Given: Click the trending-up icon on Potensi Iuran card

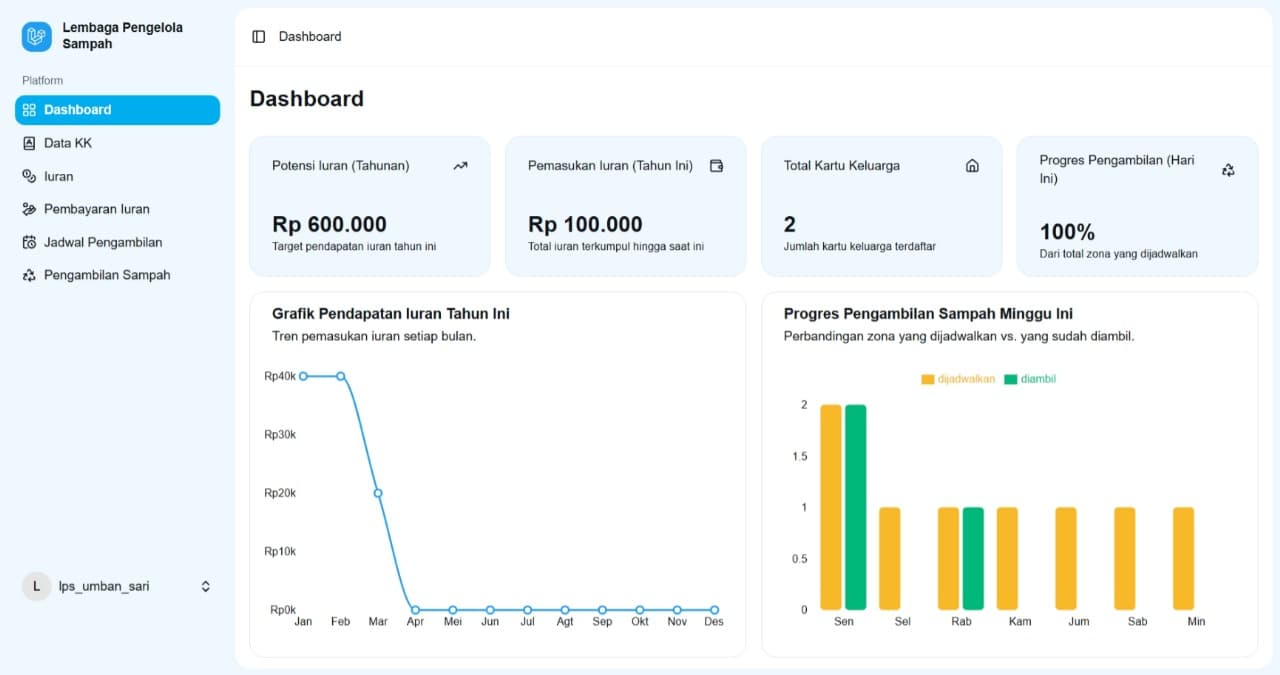Looking at the screenshot, I should (460, 166).
